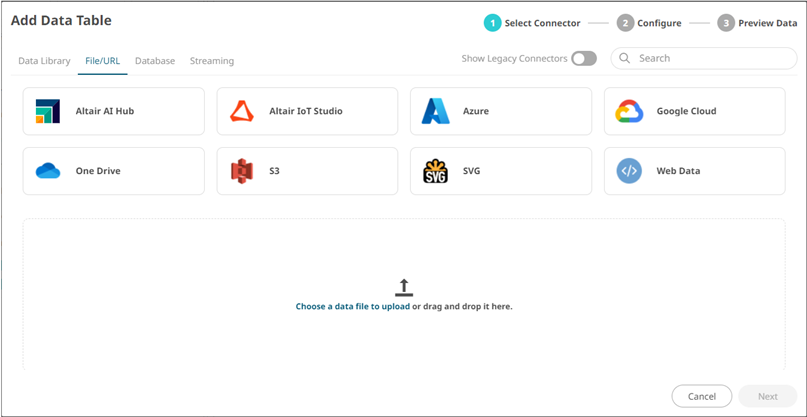Image resolution: width=807 pixels, height=417 pixels.
Task: Pick the Google Cloud logo icon
Action: coord(629,111)
